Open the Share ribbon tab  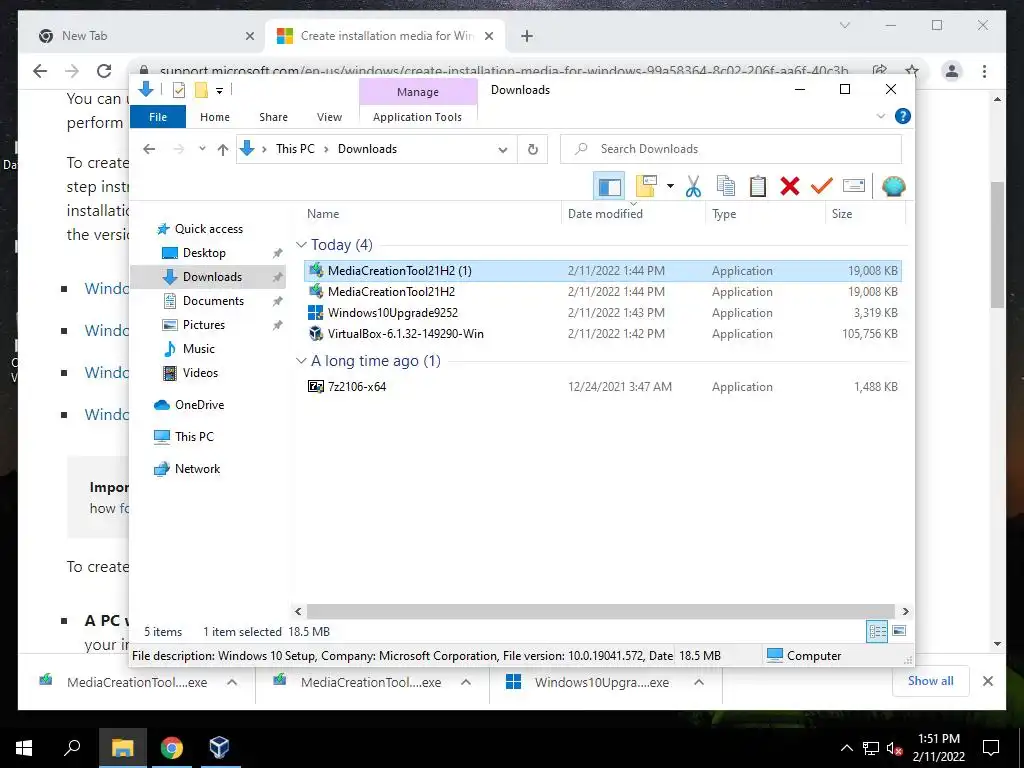(x=273, y=117)
